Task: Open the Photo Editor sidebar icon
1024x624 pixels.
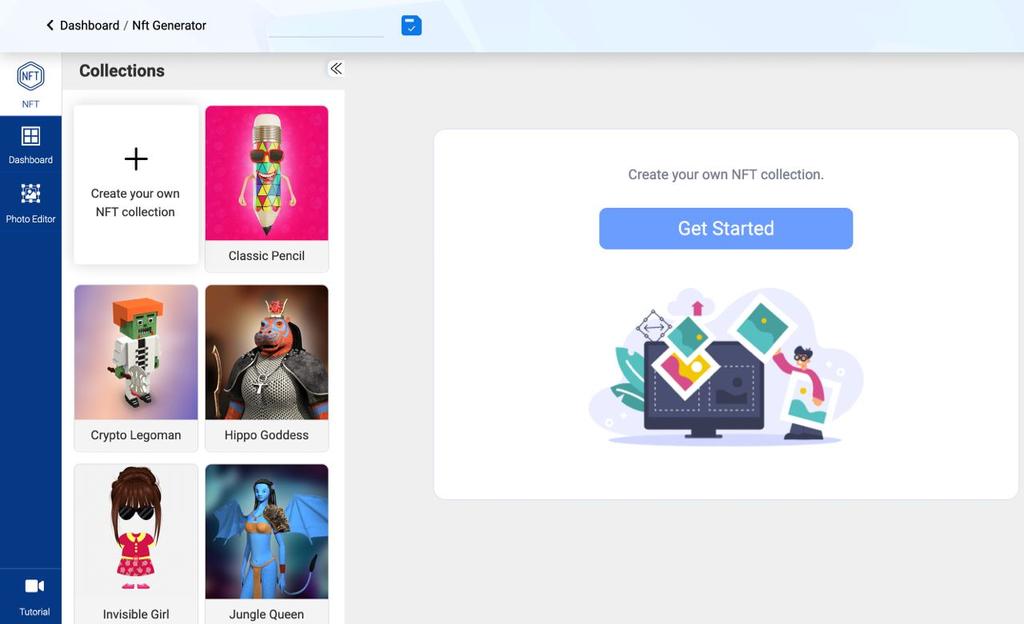Action: click(31, 194)
